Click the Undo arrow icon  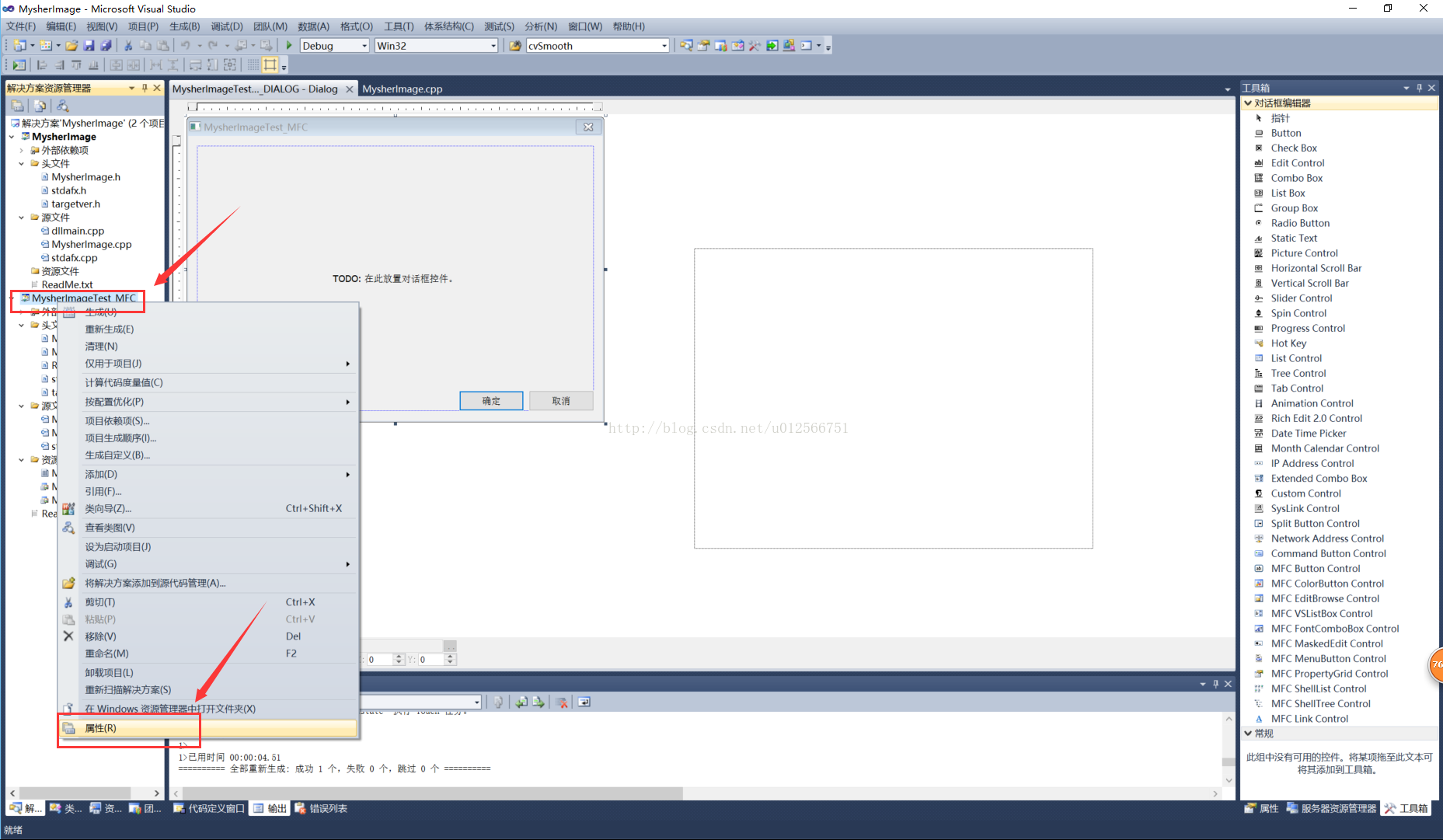(x=186, y=46)
